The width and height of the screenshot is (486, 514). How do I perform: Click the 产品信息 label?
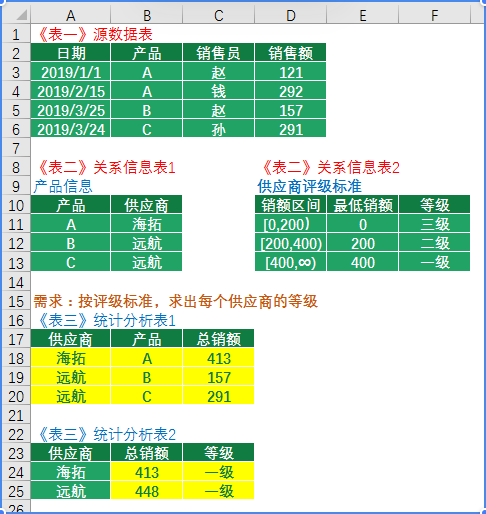63,186
